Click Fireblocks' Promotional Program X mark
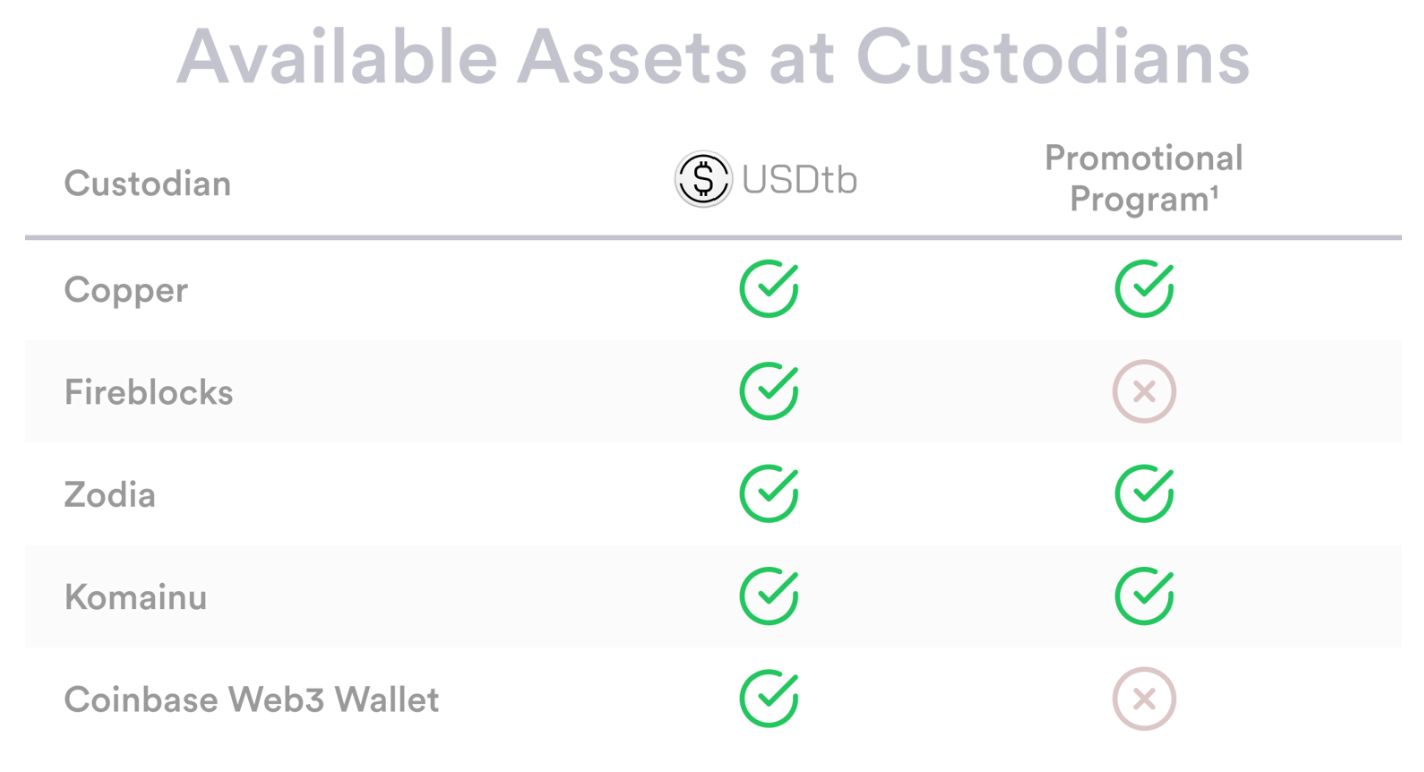Image resolution: width=1424 pixels, height=772 pixels. 1144,391
